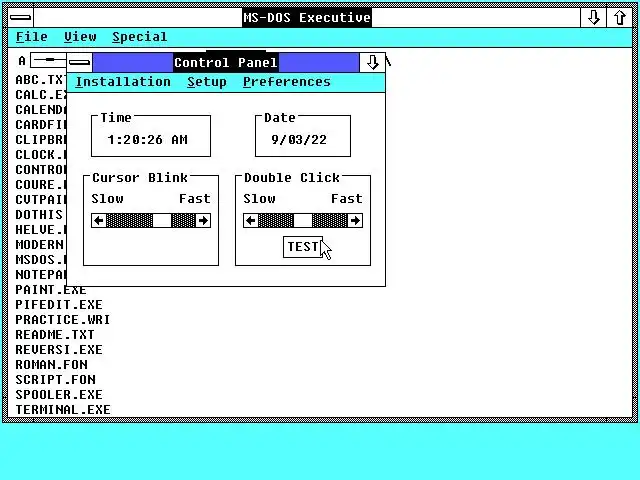Viewport: 640px width, 480px height.
Task: Open the Setup menu in Control Panel
Action: [x=207, y=82]
